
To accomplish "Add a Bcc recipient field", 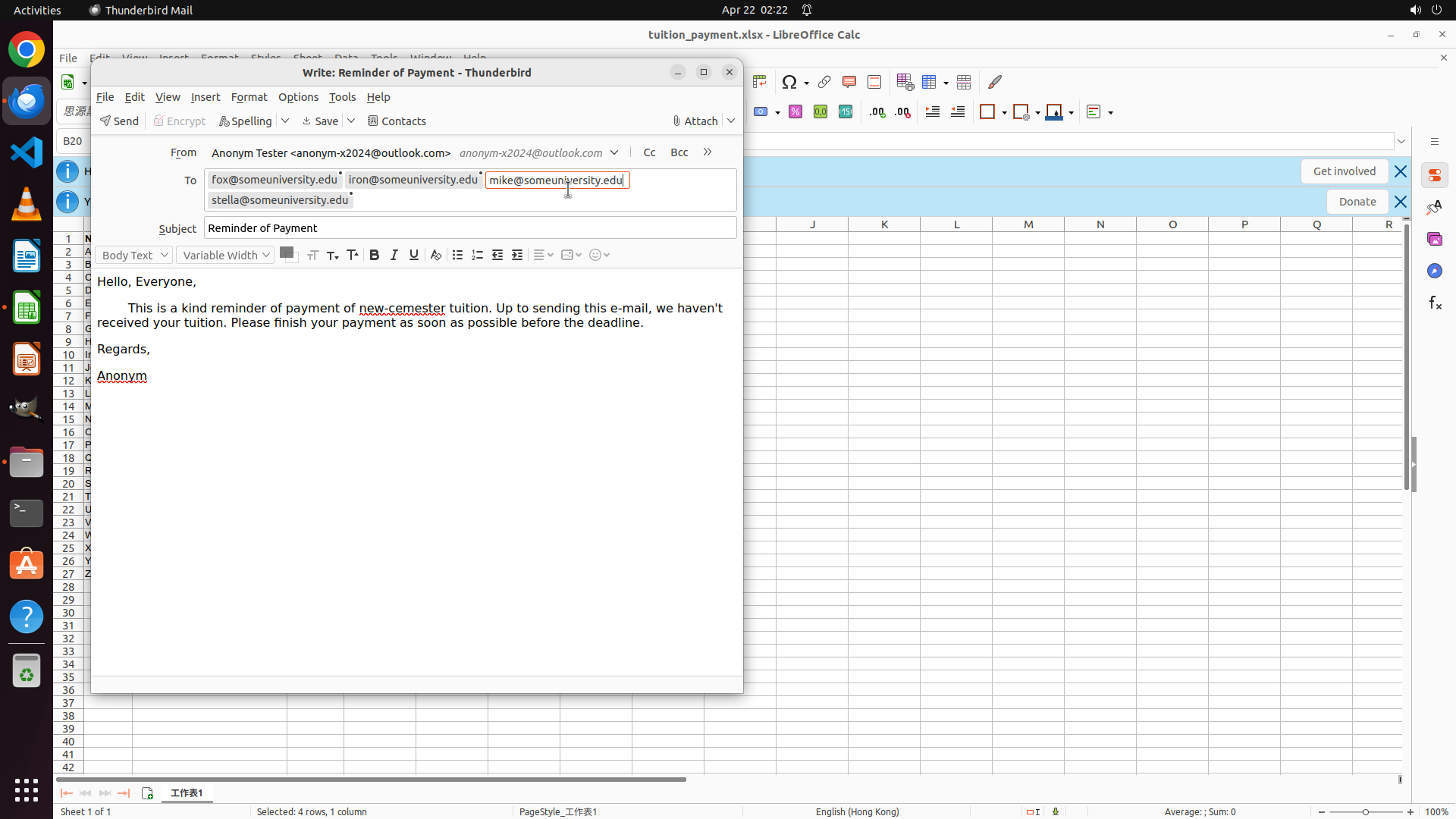I will pos(679,152).
